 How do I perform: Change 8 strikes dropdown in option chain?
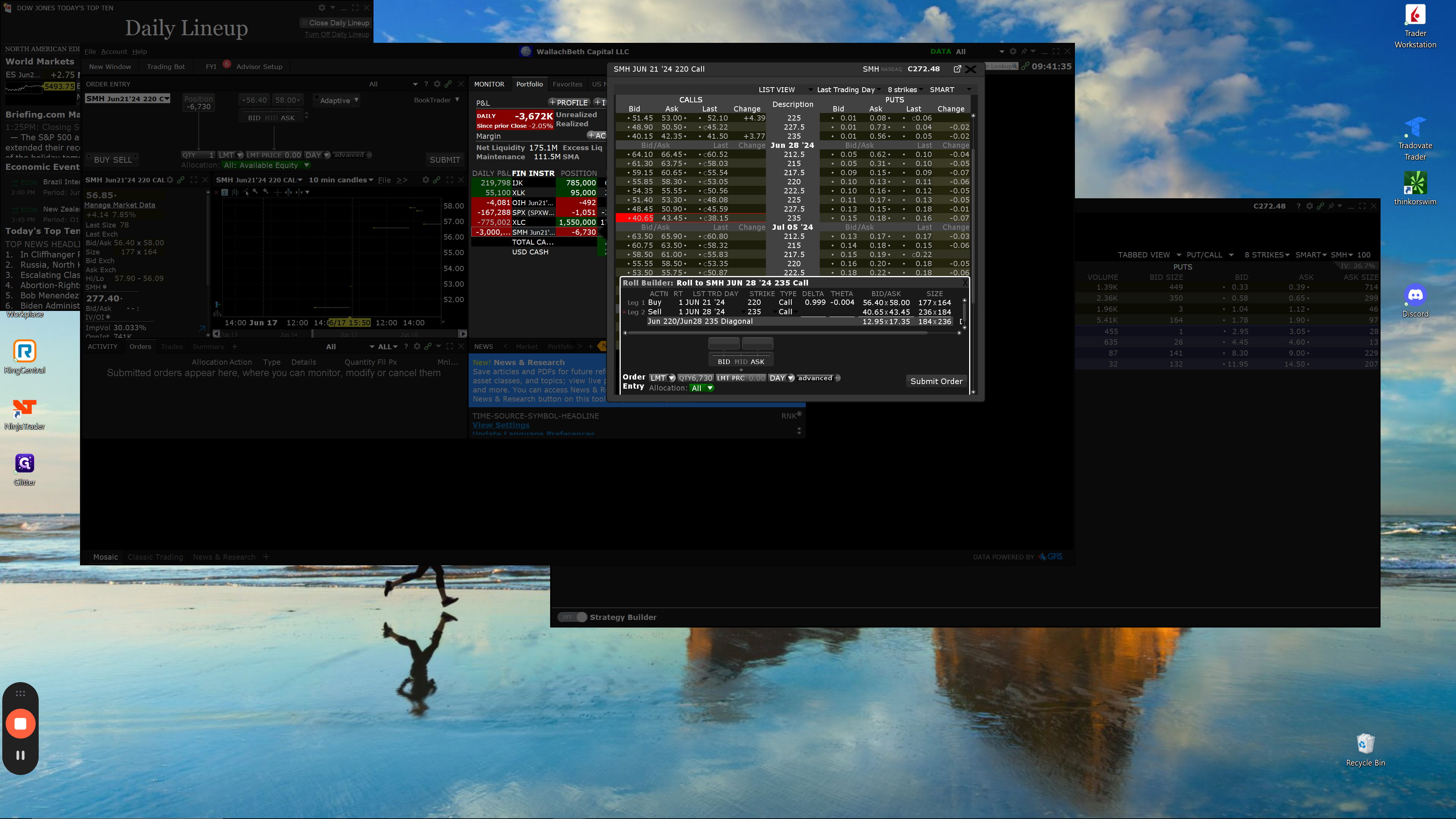click(x=905, y=90)
